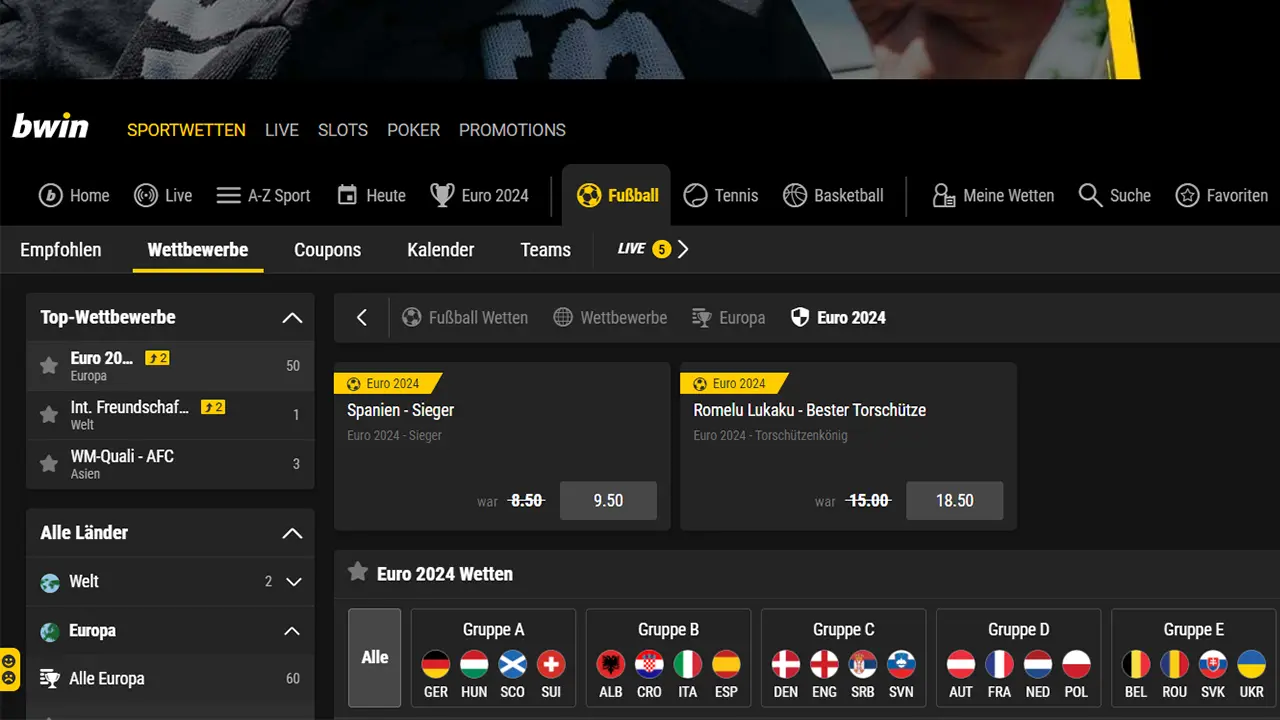Viewport: 1280px width, 720px height.
Task: Select the Fußball ball icon
Action: [x=589, y=196]
